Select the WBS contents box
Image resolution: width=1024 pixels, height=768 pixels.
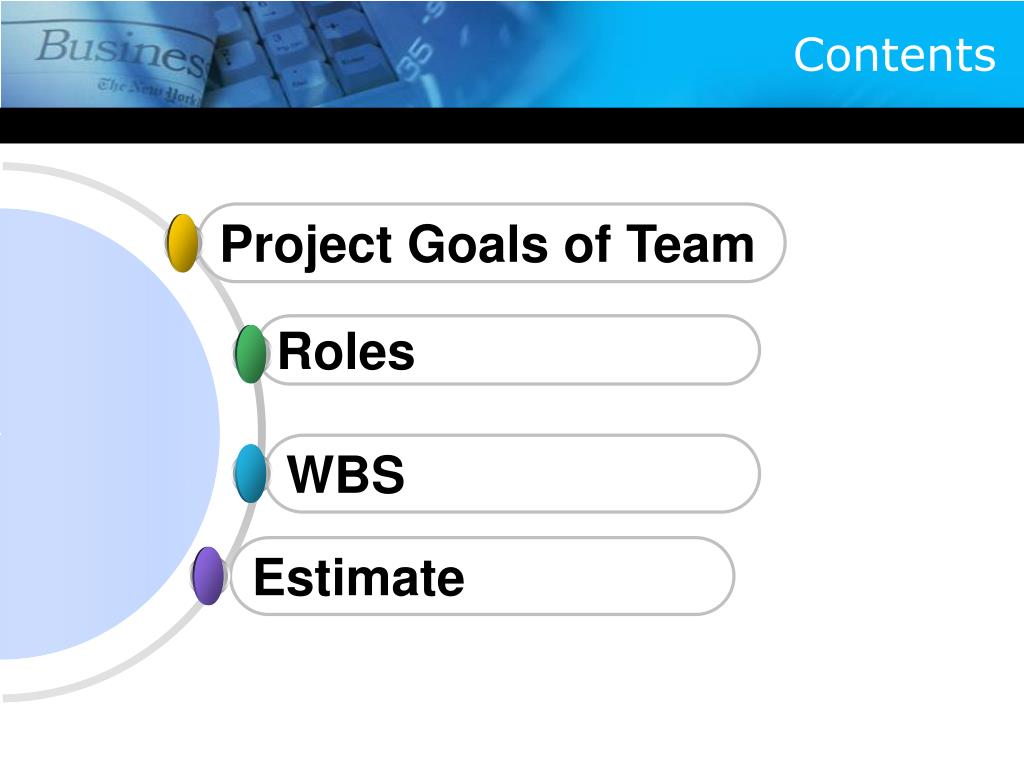[511, 473]
